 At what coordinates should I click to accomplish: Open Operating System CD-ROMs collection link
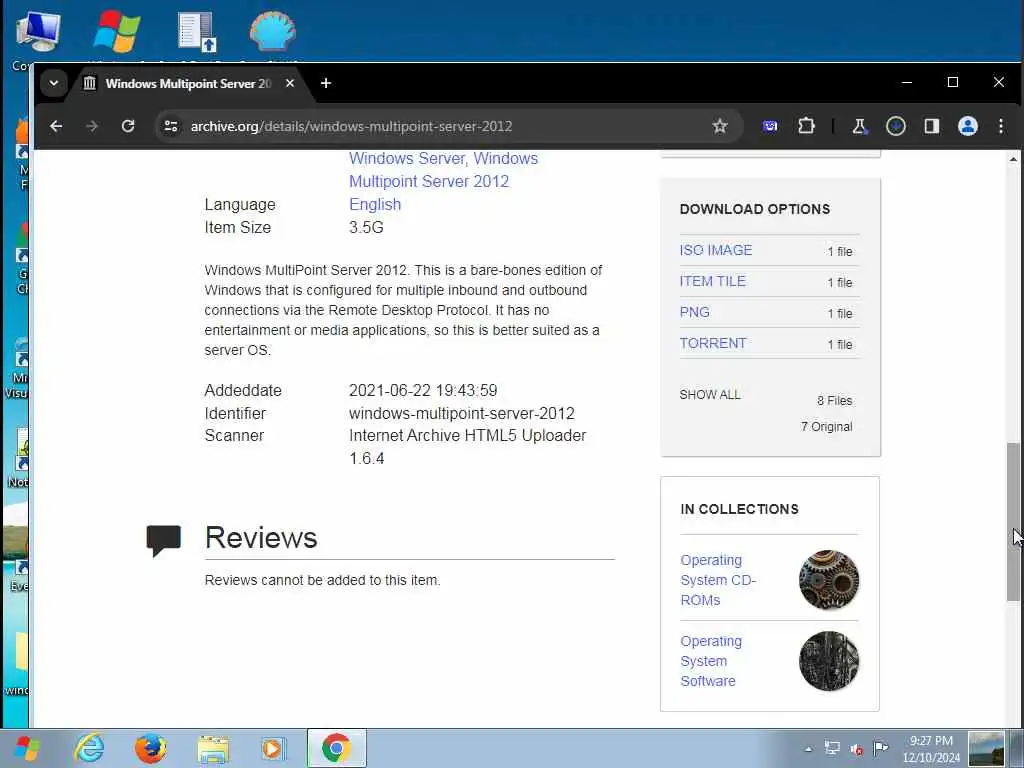click(x=718, y=580)
